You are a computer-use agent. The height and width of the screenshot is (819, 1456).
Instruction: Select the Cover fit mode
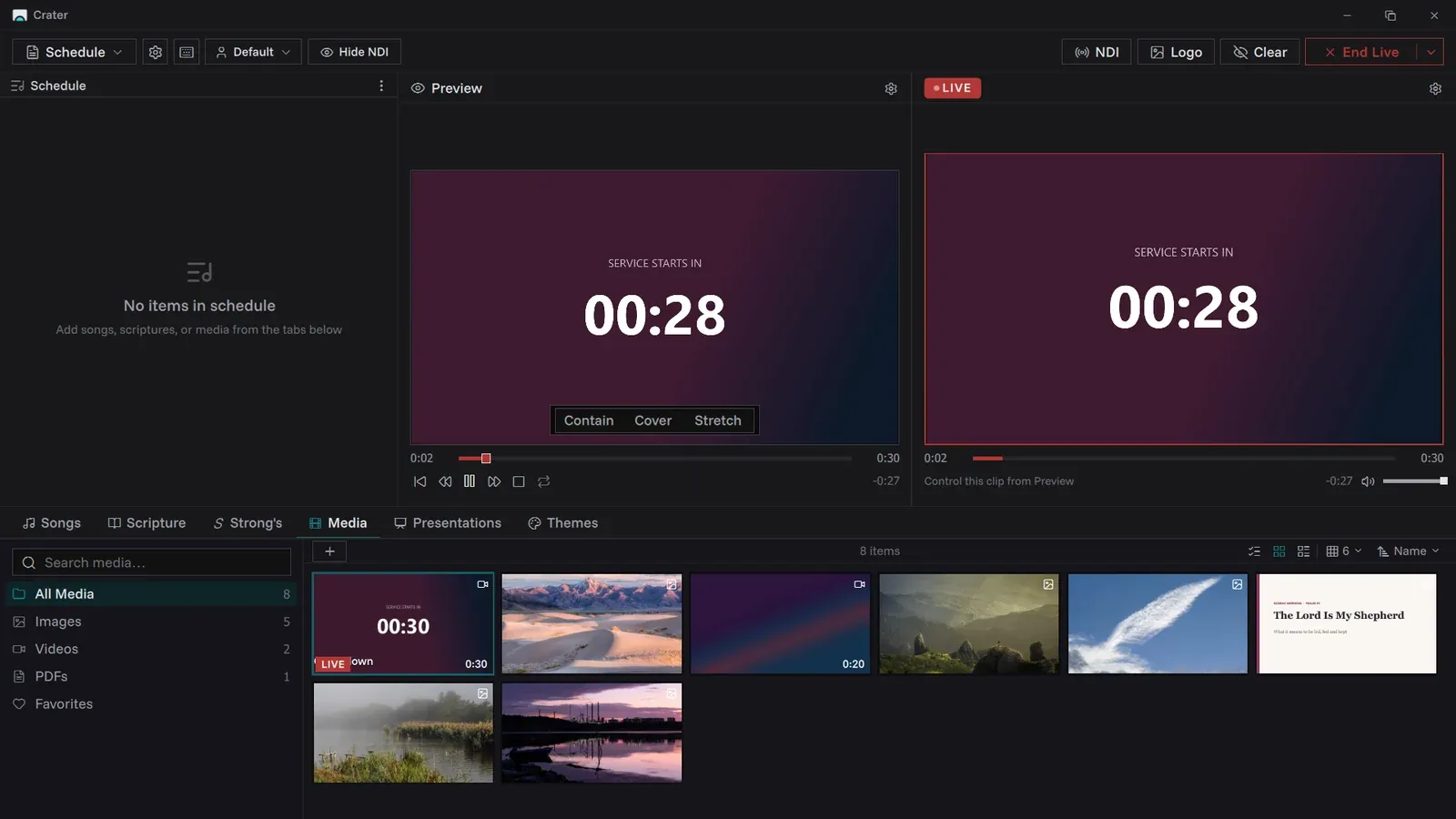653,420
